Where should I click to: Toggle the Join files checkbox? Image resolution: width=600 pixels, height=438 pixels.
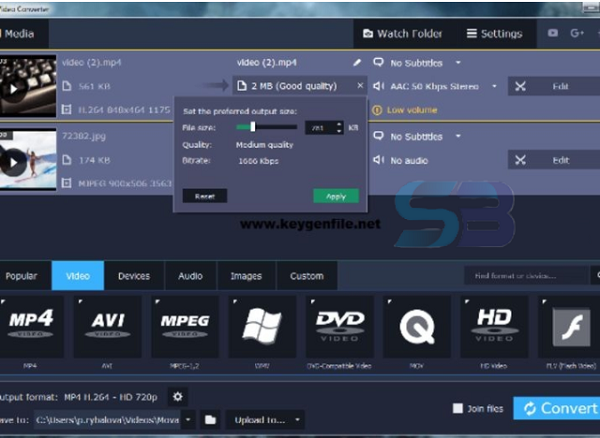click(x=458, y=408)
